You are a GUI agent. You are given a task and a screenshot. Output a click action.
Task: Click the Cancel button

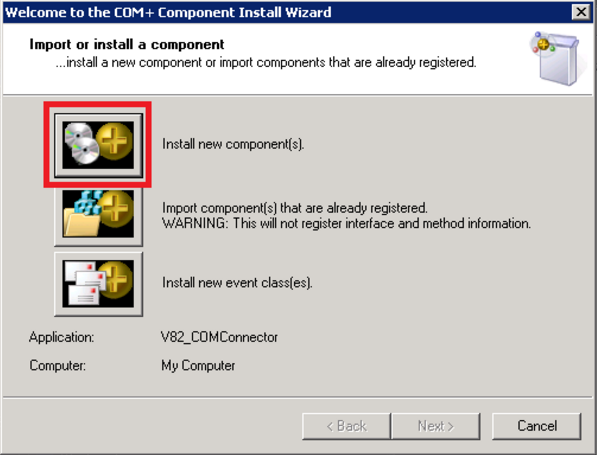click(536, 426)
